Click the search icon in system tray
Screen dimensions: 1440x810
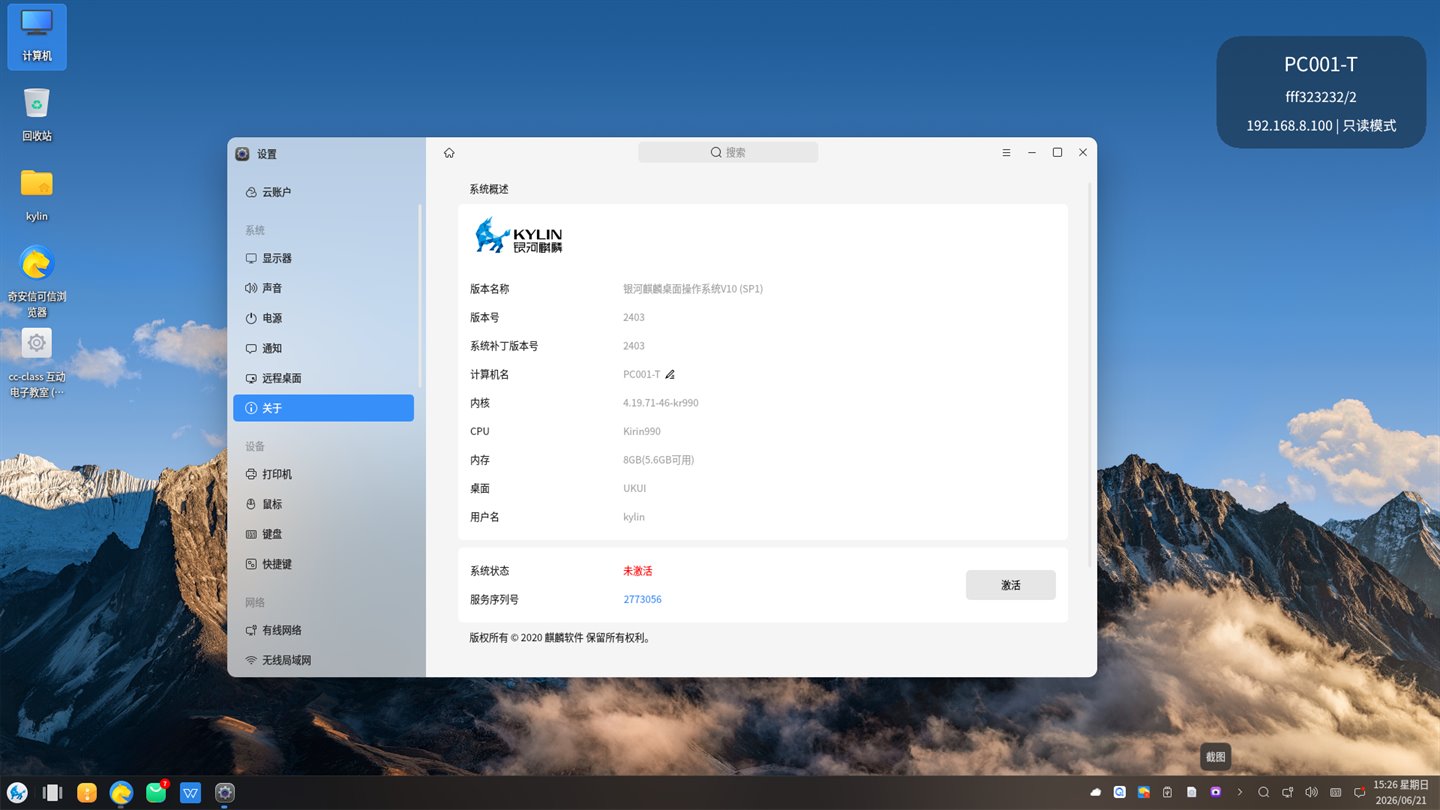click(x=1264, y=792)
